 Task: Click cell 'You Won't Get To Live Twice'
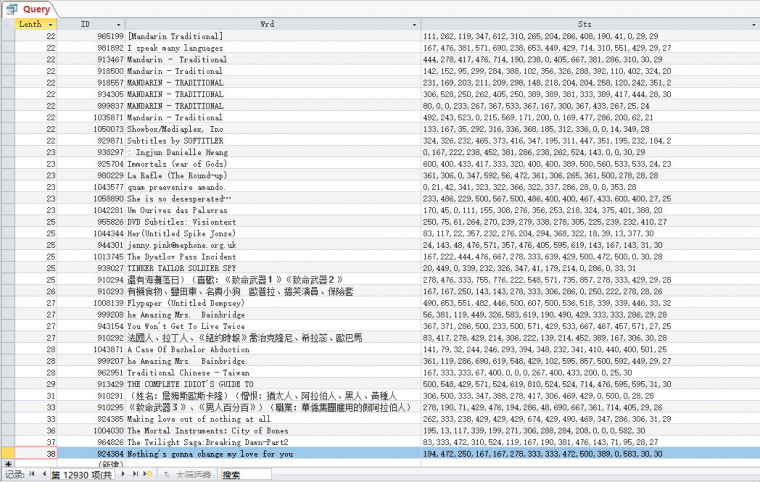click(273, 326)
